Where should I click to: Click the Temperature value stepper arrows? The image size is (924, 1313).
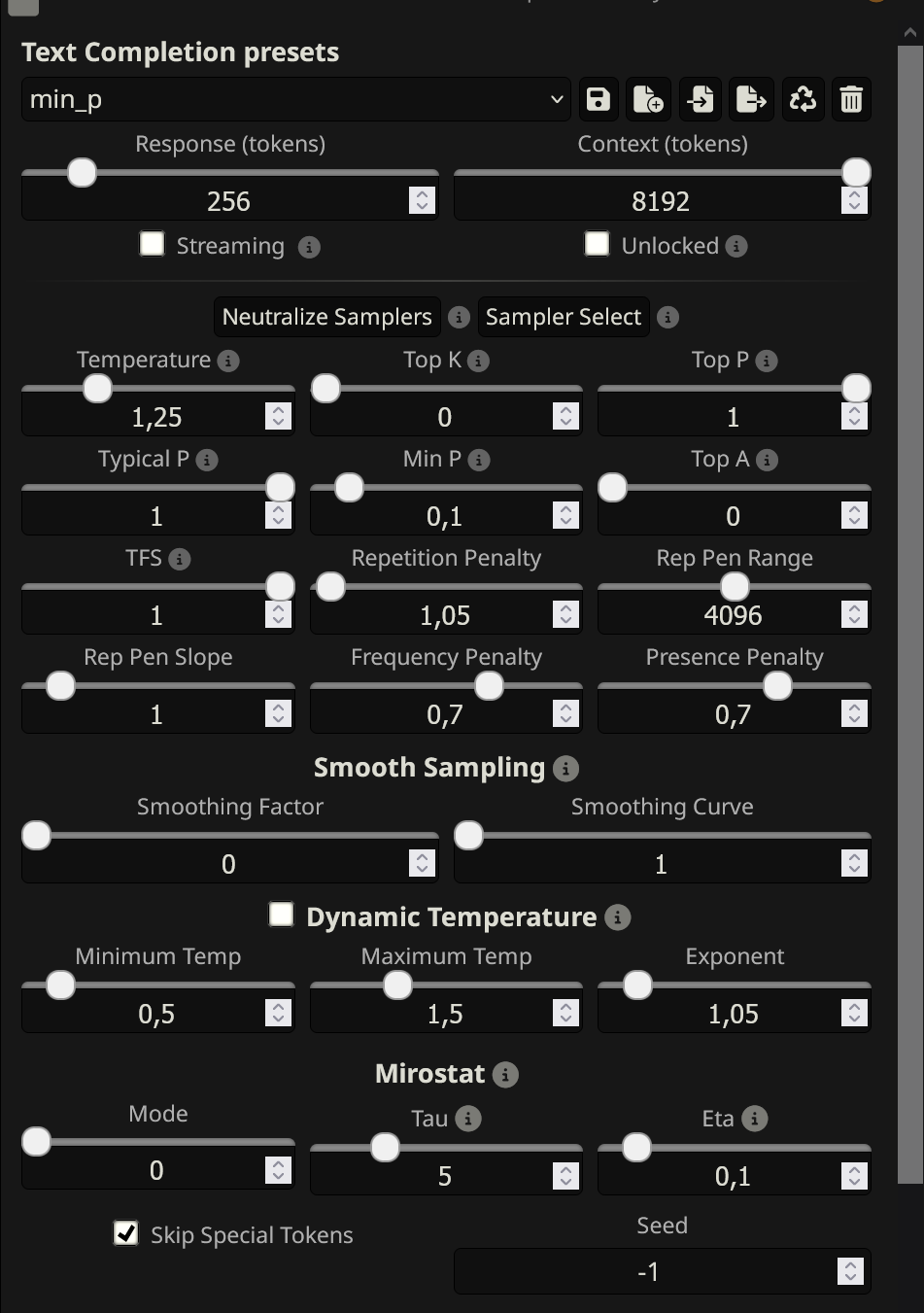[x=278, y=417]
